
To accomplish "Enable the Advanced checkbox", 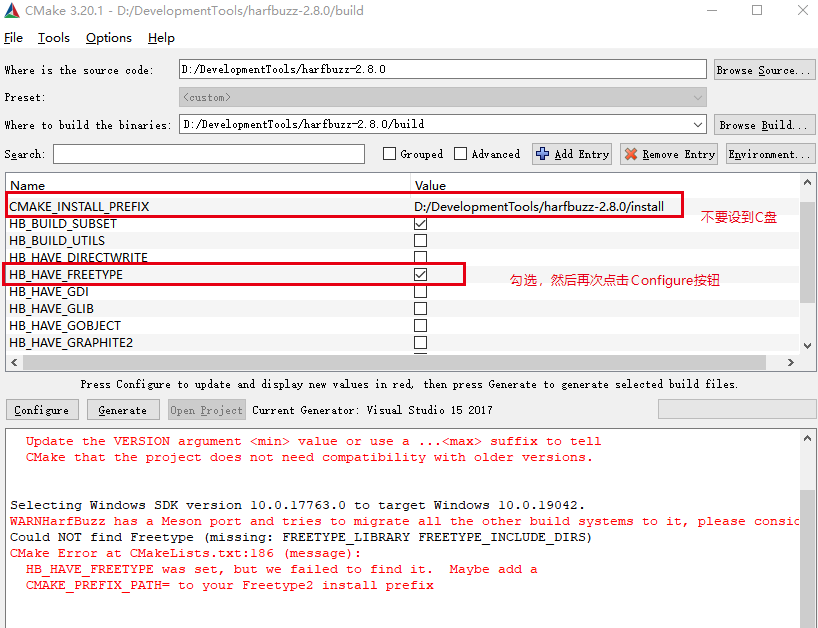I will pyautogui.click(x=460, y=153).
